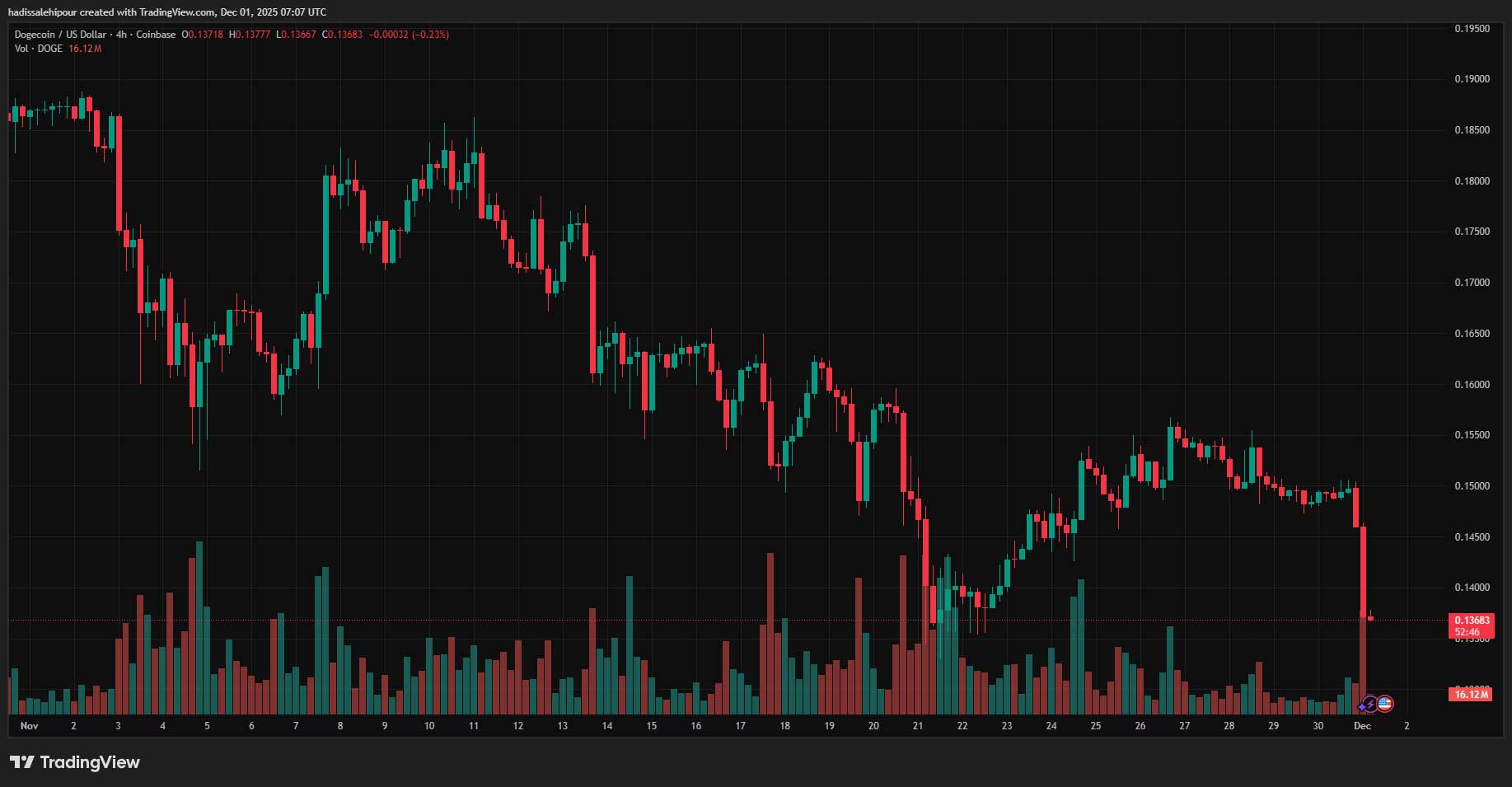Click the 4h interval in chart legend
The height and width of the screenshot is (787, 1512).
pyautogui.click(x=121, y=35)
